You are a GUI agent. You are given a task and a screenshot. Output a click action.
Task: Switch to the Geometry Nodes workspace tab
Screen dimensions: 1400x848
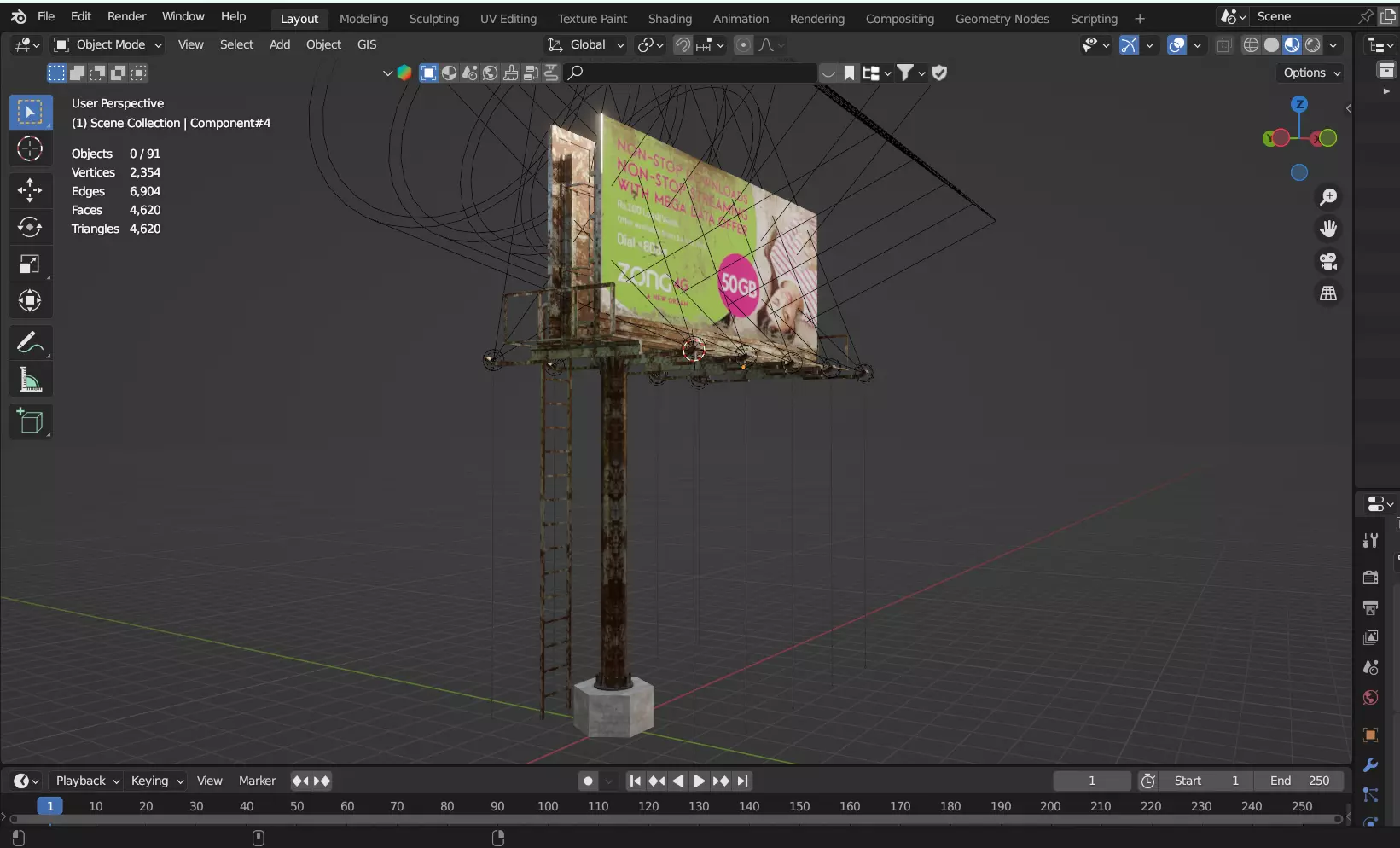(x=1002, y=18)
